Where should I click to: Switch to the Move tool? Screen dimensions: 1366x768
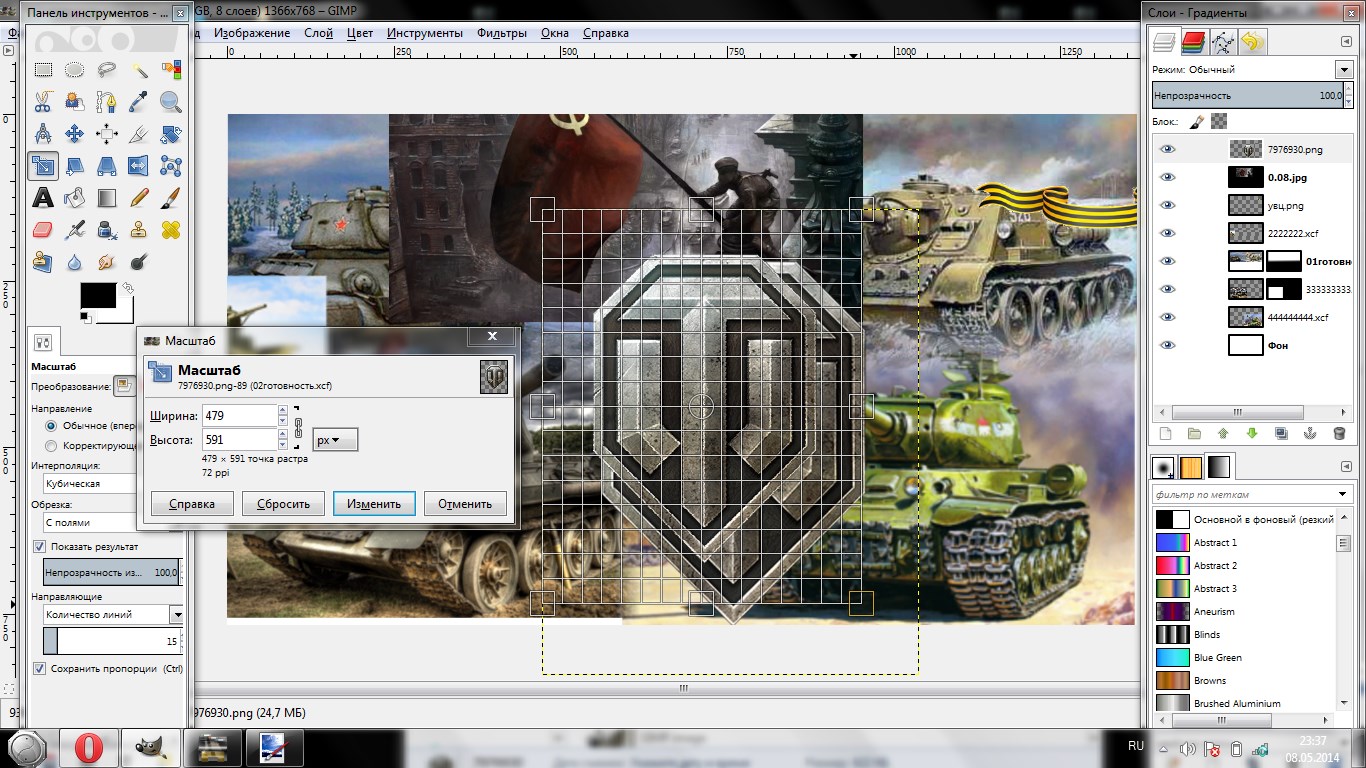[x=75, y=134]
